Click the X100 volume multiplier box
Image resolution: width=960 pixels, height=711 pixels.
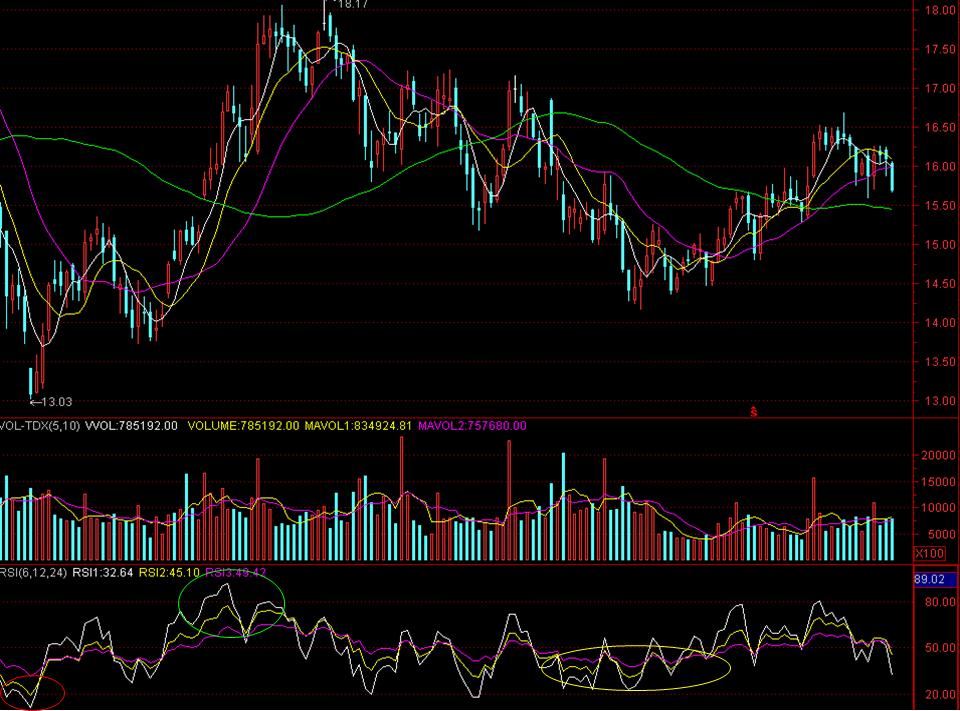[929, 553]
